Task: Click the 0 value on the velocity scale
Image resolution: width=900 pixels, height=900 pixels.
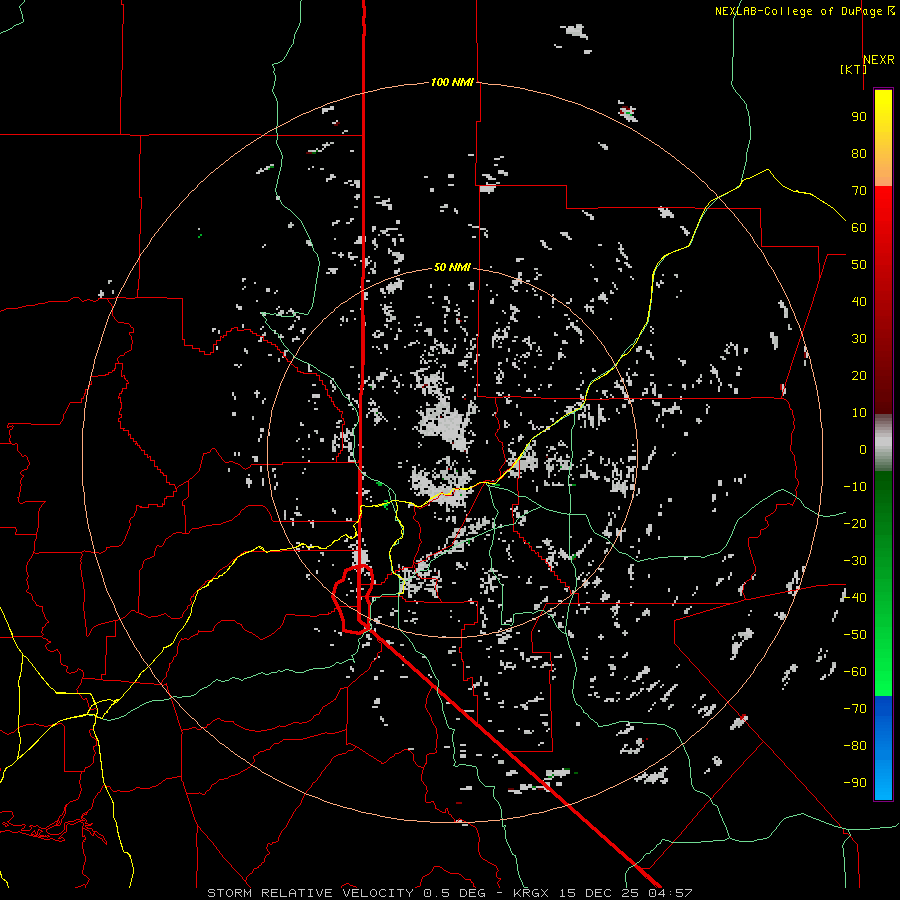Action: coord(863,450)
